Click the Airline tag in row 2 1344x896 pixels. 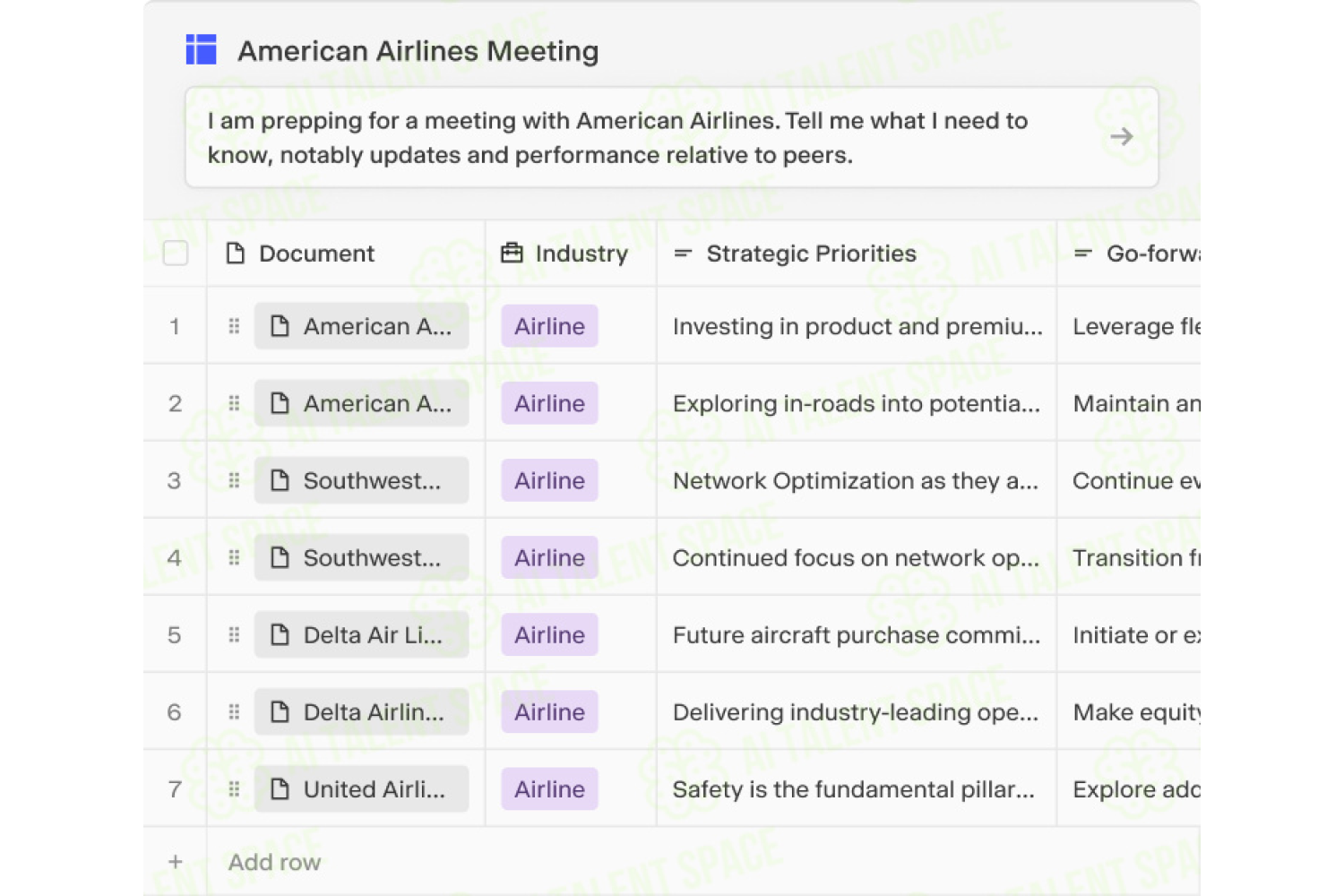coord(549,403)
